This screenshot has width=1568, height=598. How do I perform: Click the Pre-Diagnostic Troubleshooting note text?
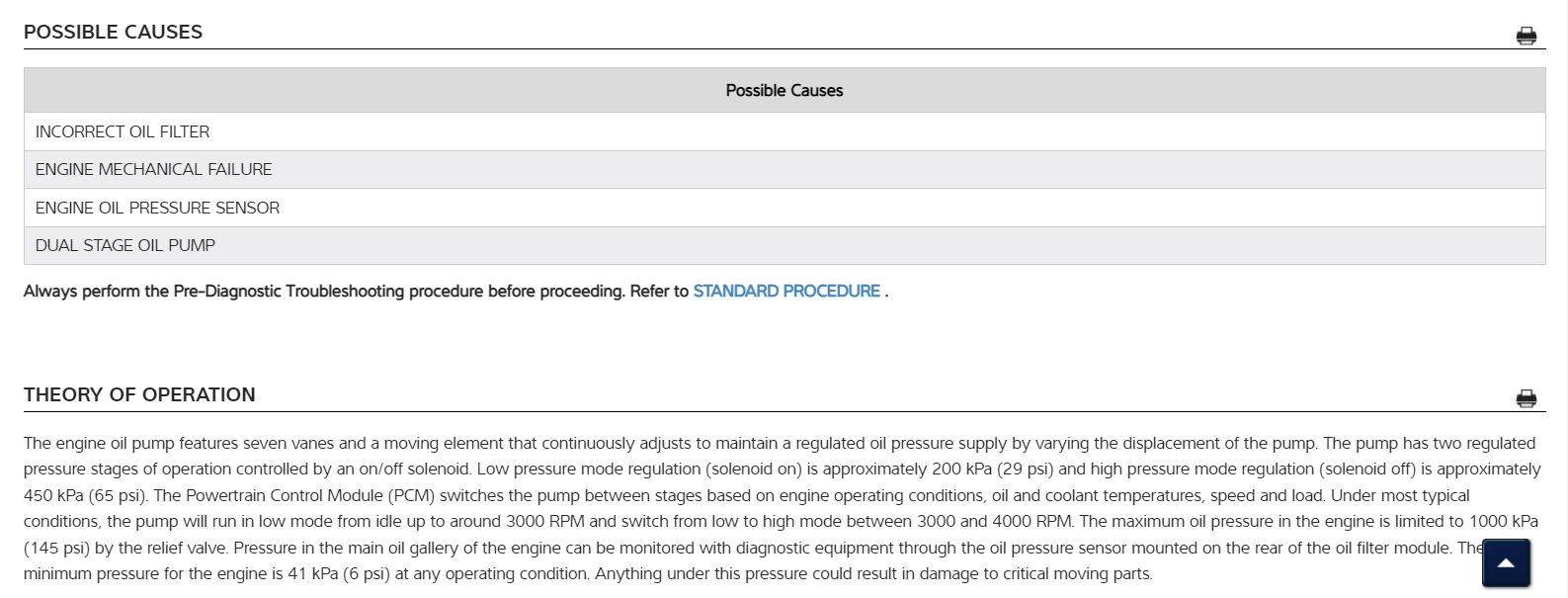[x=356, y=292]
